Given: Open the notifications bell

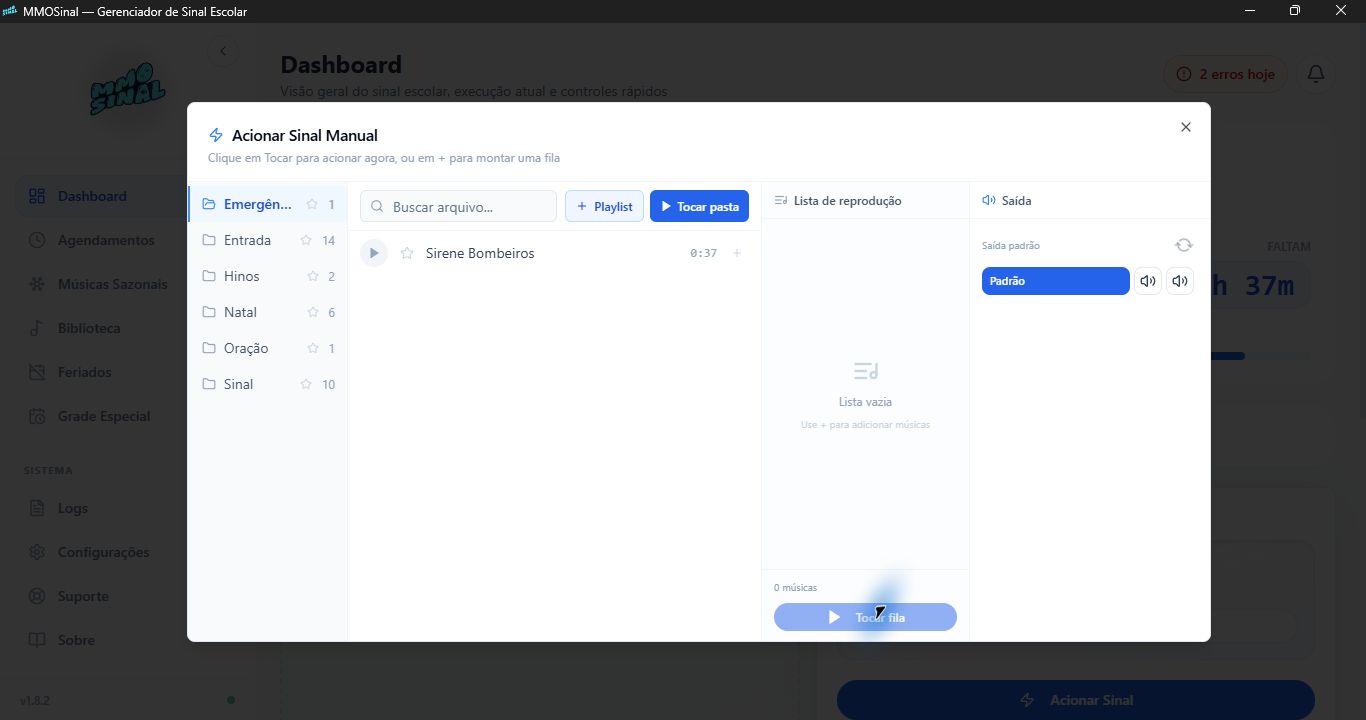Looking at the screenshot, I should coord(1316,74).
